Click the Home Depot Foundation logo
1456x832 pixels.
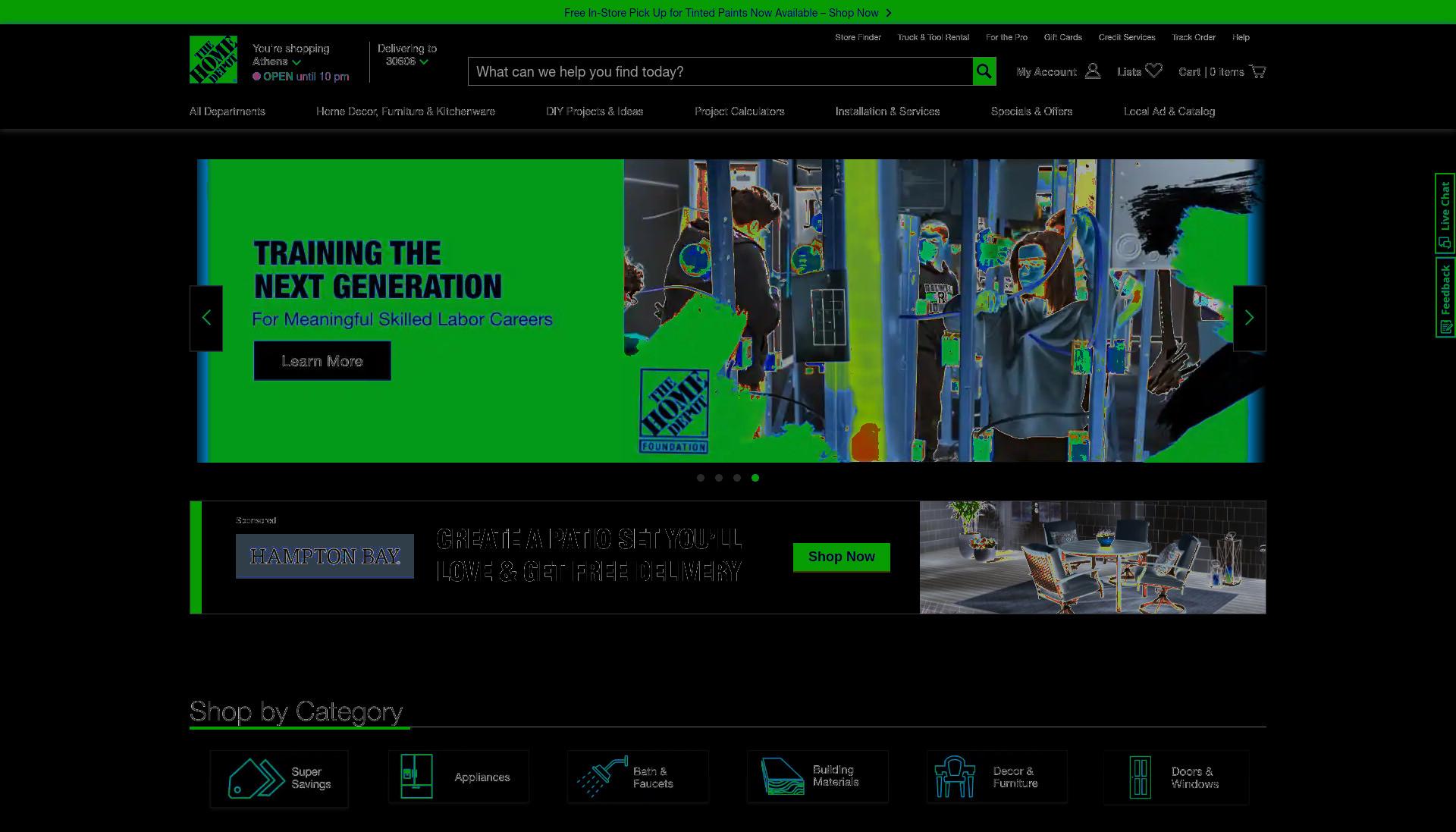674,411
